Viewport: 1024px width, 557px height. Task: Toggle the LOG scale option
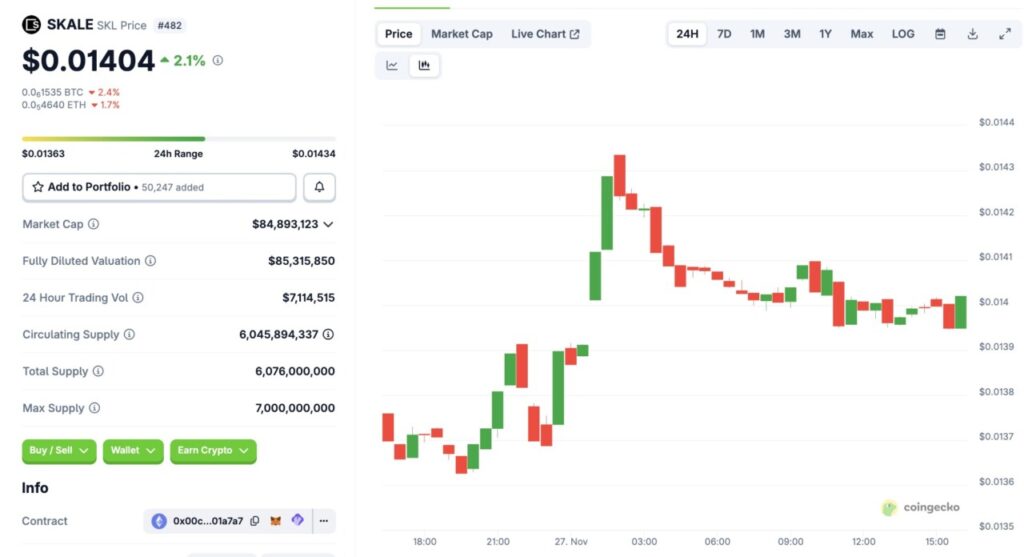(903, 34)
